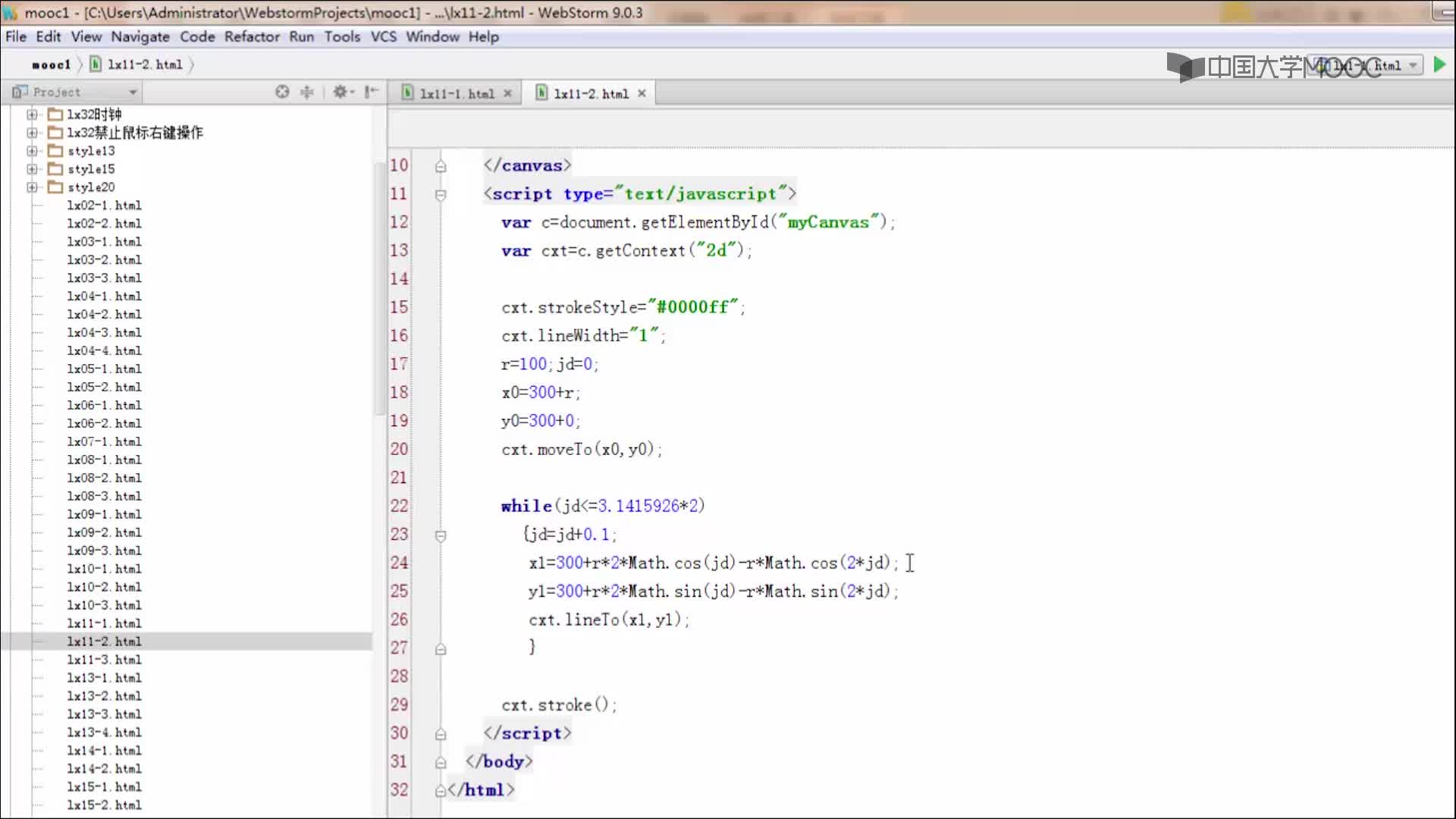Click the HTML file icon on lx11-2.html tab

(x=541, y=93)
